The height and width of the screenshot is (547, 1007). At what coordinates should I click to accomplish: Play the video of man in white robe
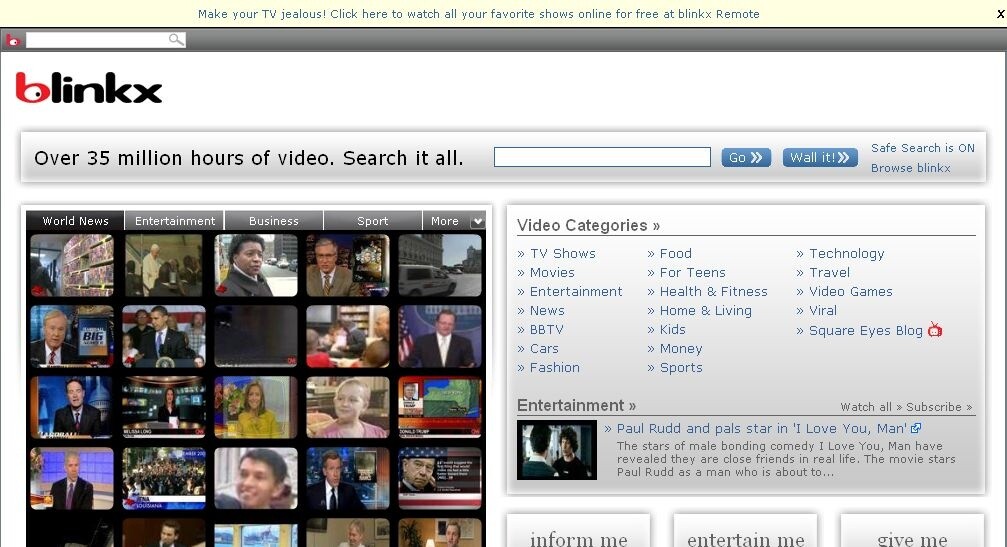(164, 265)
